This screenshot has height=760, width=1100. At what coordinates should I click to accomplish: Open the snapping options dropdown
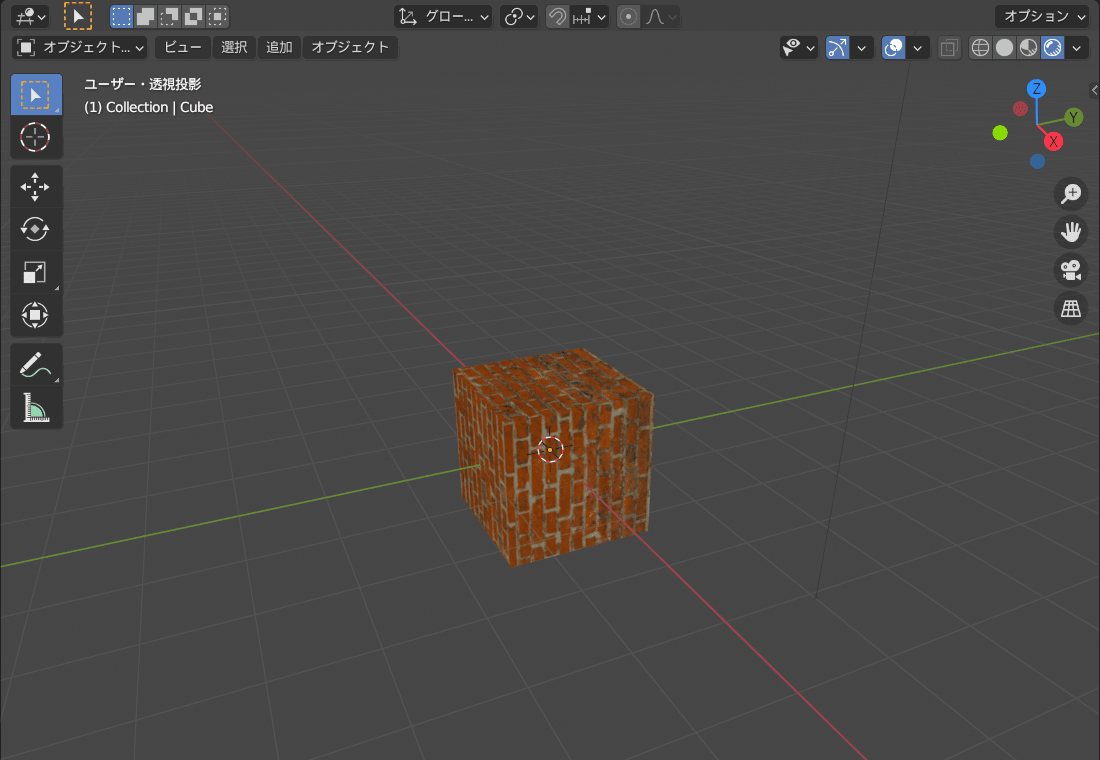coord(589,16)
